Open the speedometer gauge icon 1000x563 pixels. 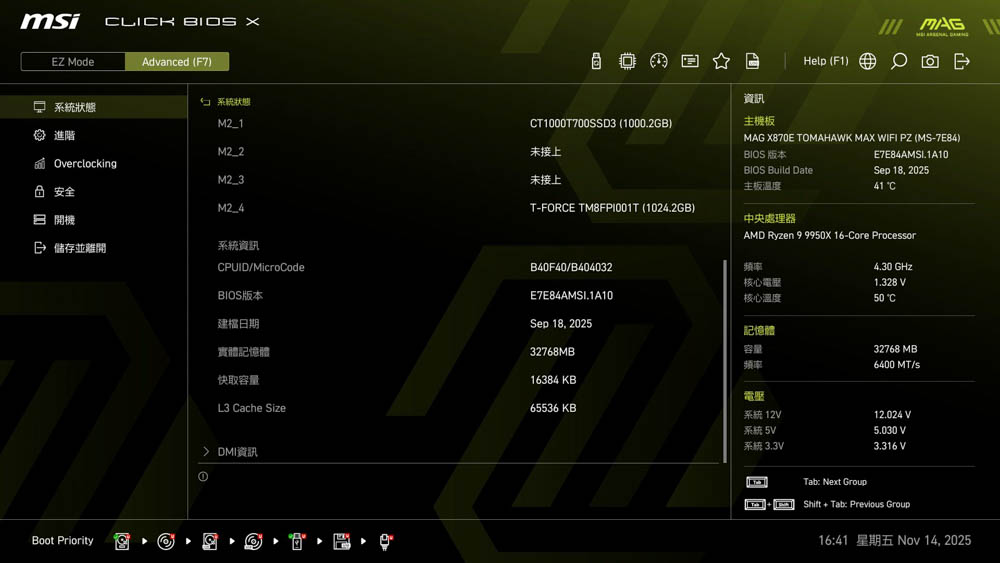pos(658,62)
